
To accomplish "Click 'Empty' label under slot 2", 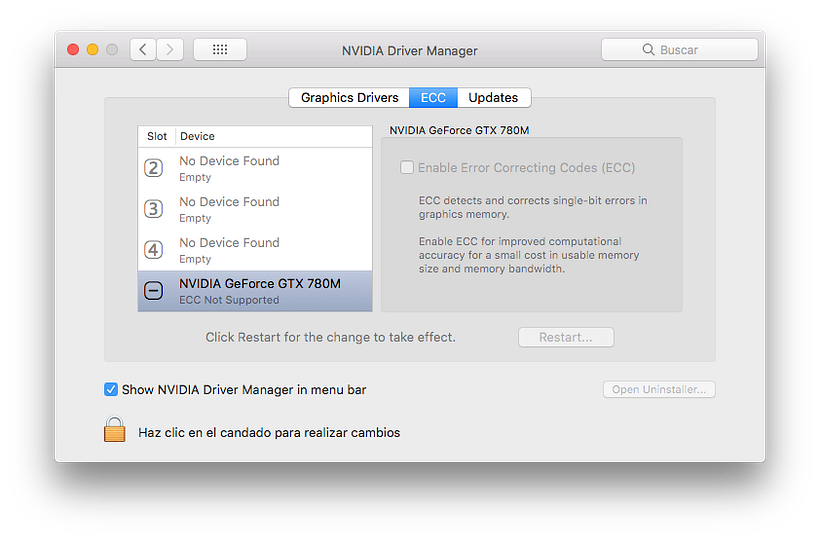I will coord(195,177).
